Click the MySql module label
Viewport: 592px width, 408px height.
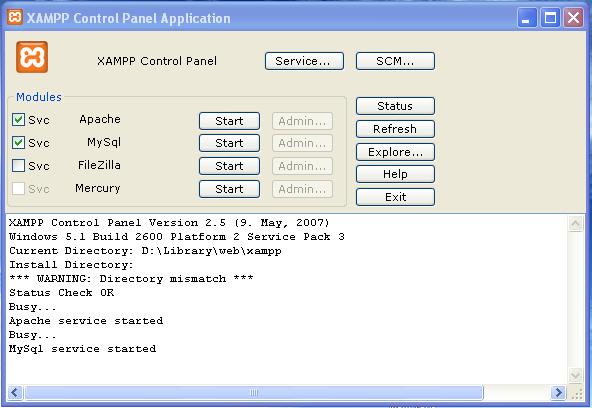coord(104,143)
